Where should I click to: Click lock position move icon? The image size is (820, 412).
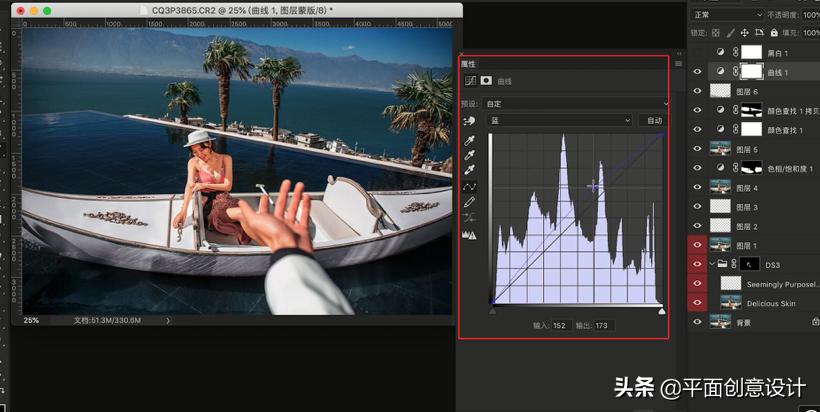(745, 33)
